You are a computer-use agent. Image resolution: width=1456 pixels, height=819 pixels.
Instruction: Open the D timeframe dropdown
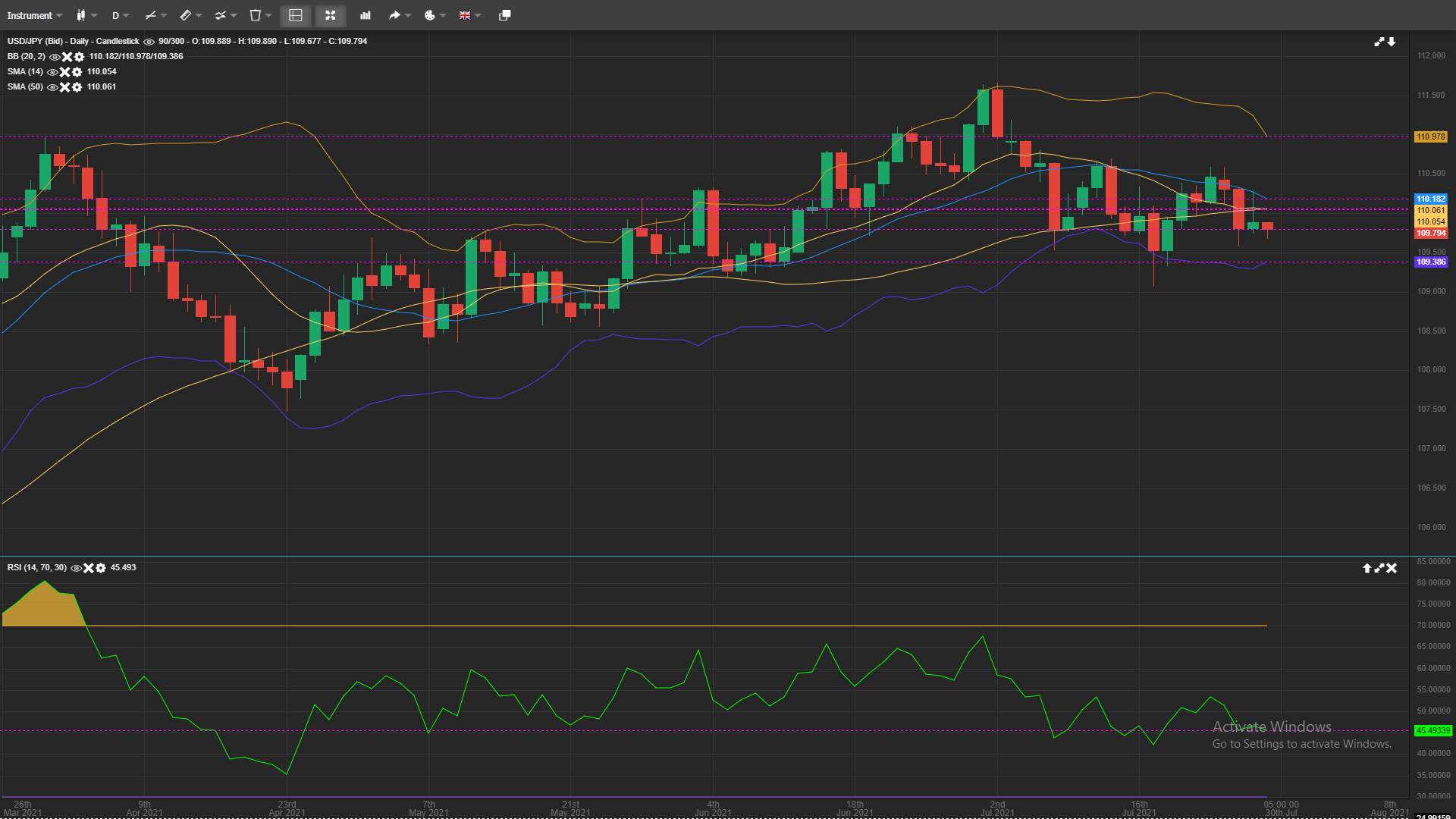(121, 15)
